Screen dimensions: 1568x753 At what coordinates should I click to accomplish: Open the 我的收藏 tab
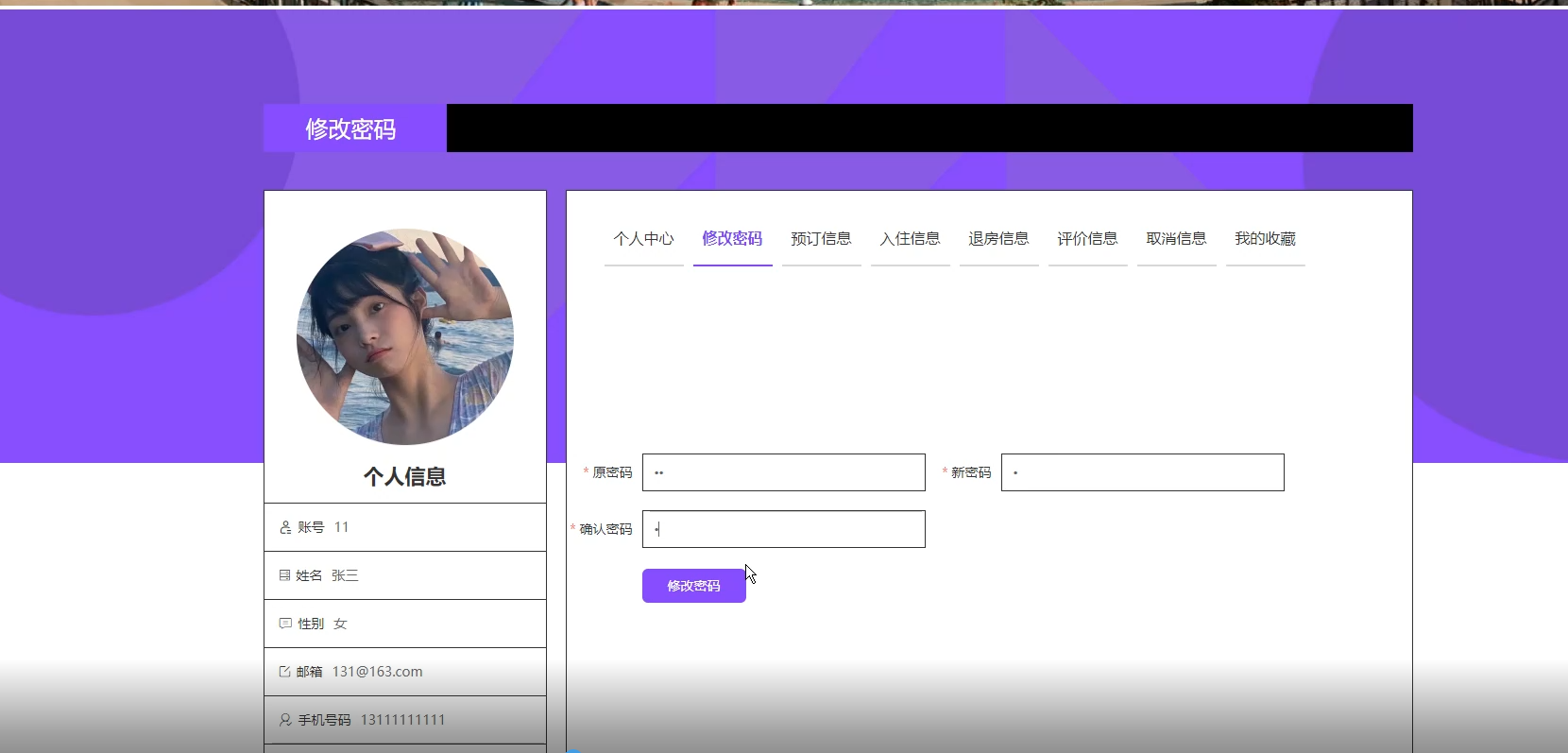point(1265,239)
